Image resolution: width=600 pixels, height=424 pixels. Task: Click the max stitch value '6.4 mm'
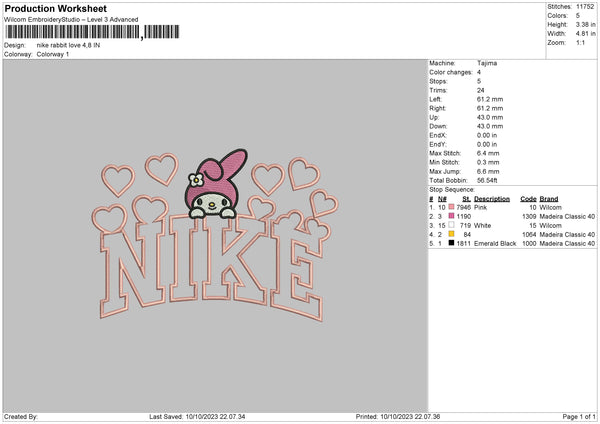pos(488,153)
